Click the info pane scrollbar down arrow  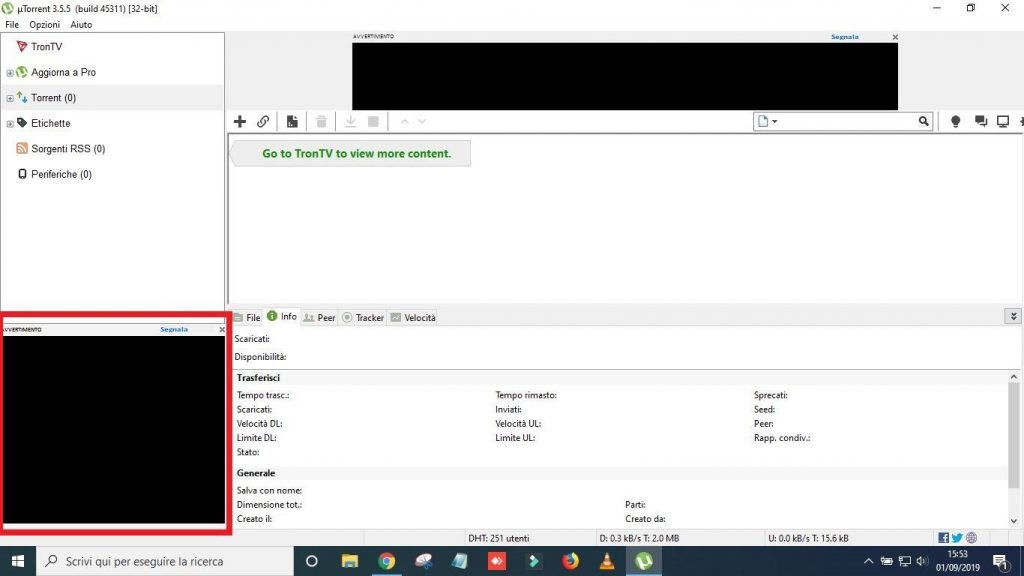(1013, 520)
